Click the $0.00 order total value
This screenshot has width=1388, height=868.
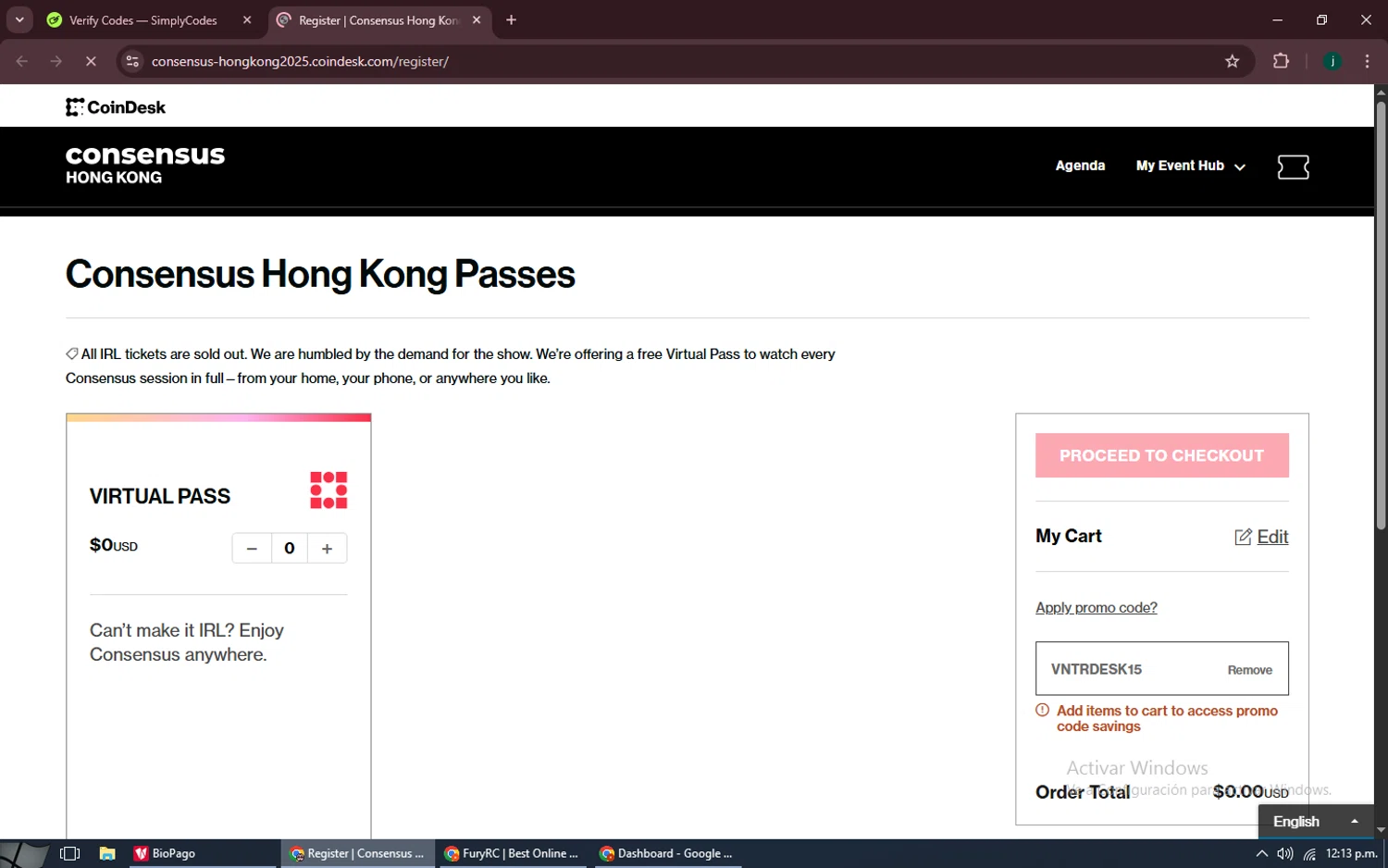[1251, 791]
